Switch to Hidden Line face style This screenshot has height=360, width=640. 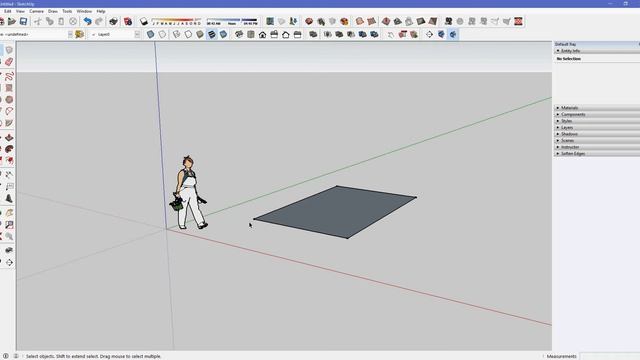pos(188,34)
